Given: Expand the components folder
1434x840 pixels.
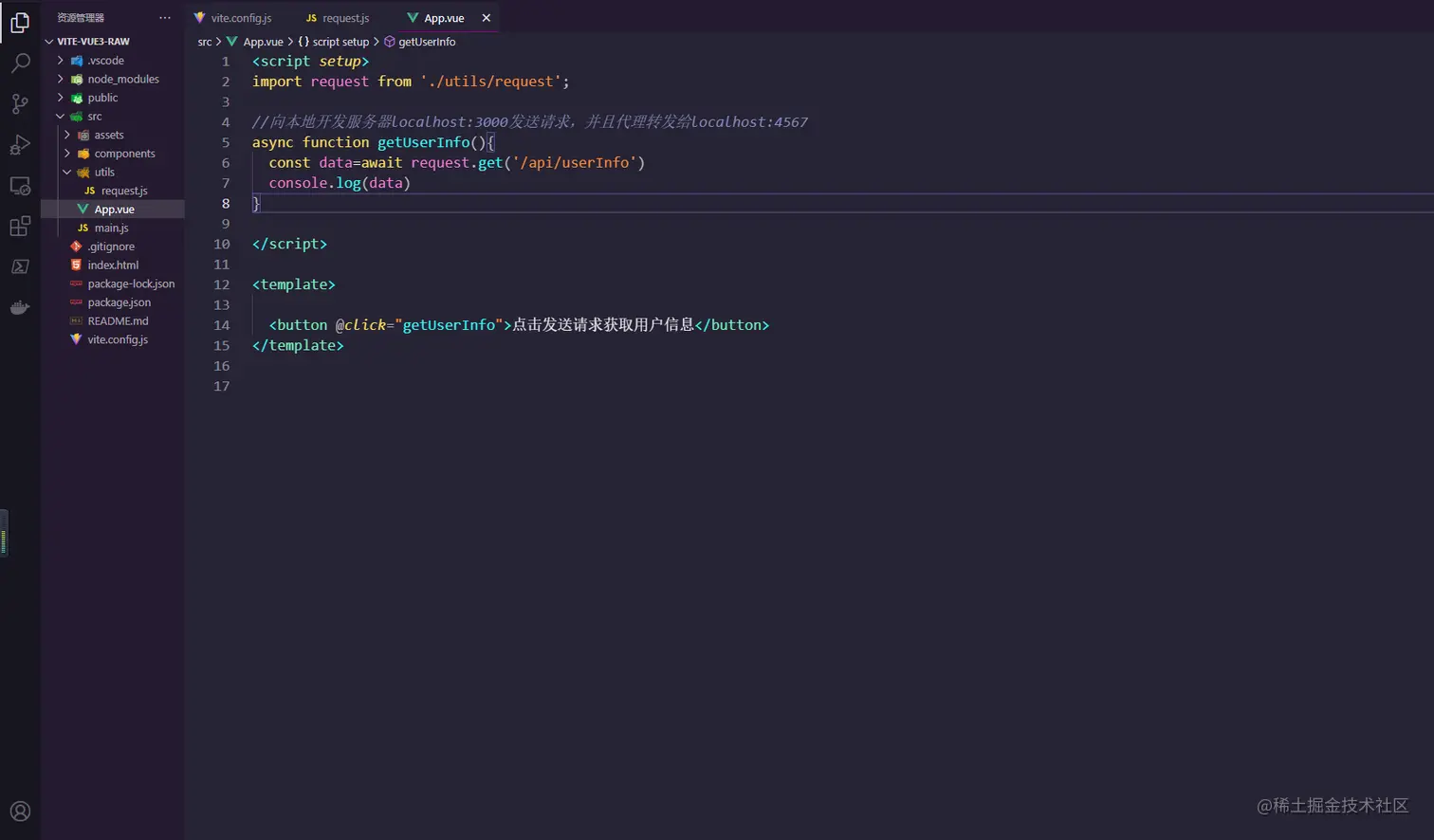Looking at the screenshot, I should tap(124, 154).
